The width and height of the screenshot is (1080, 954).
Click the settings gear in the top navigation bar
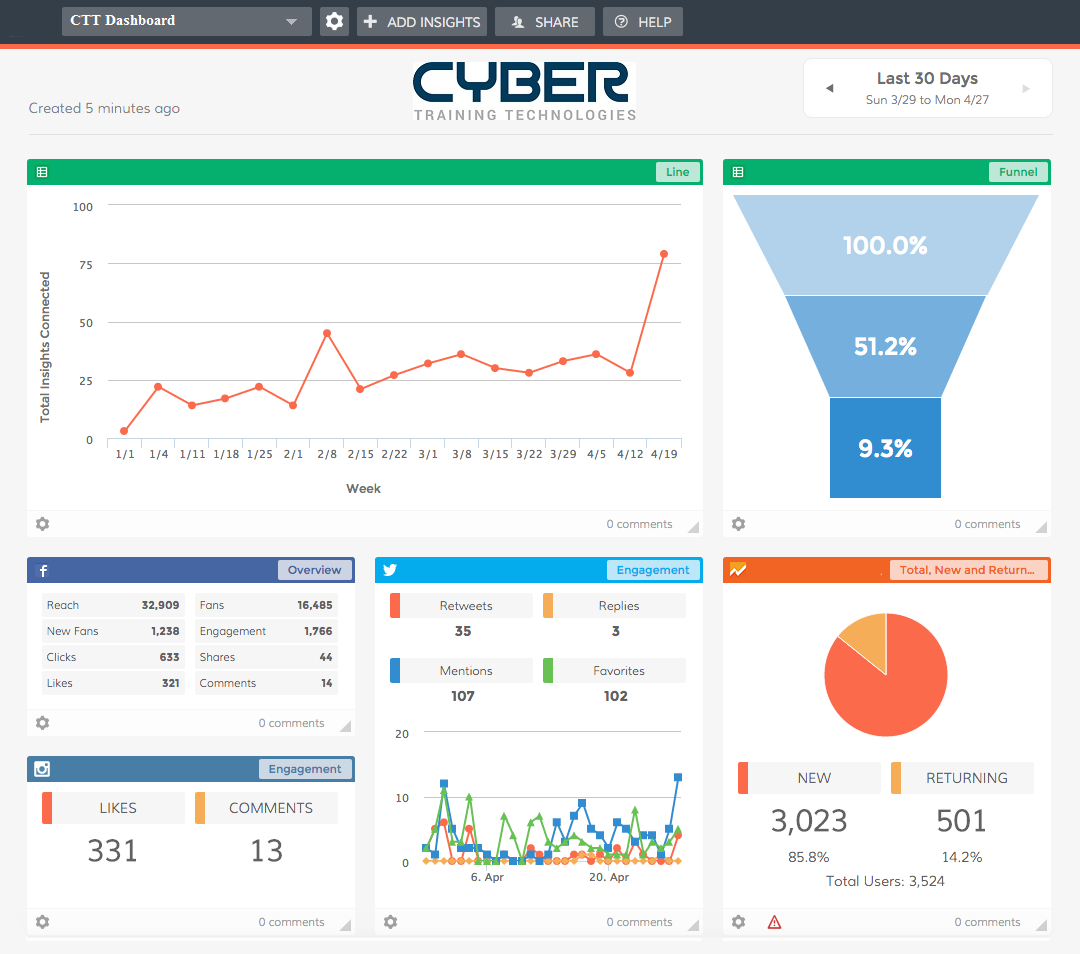334,20
